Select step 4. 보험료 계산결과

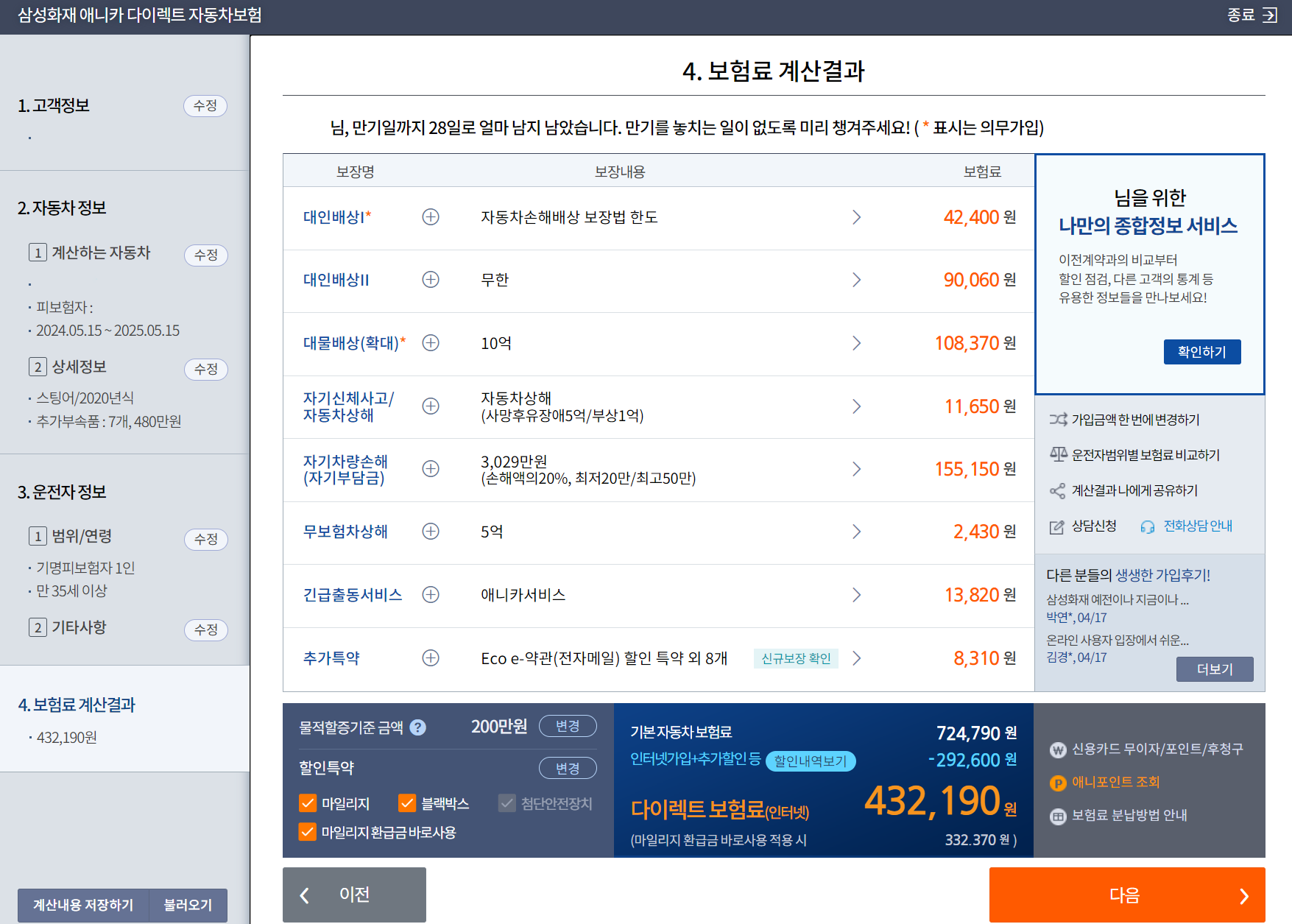(x=77, y=705)
